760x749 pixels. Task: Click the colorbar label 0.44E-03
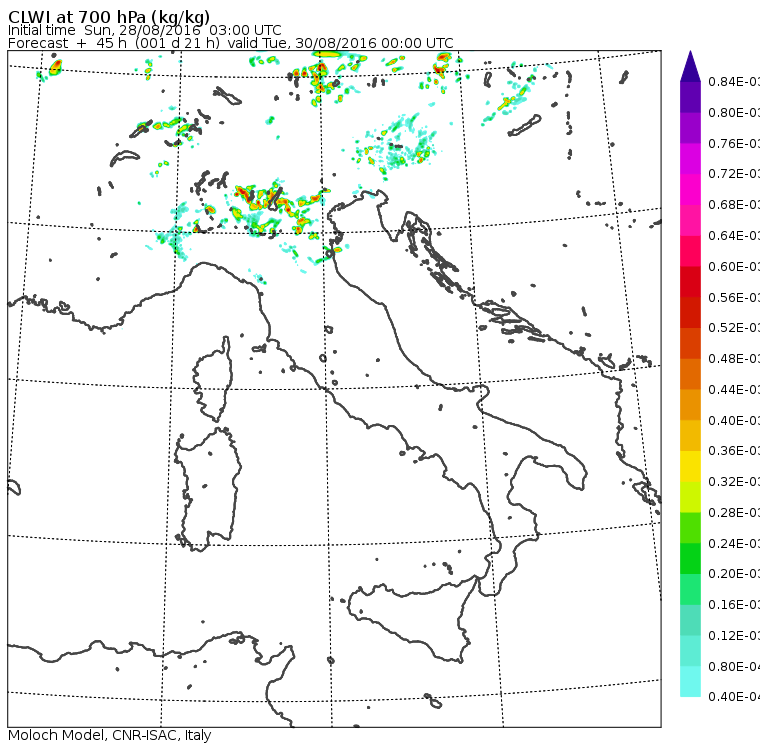[x=734, y=390]
